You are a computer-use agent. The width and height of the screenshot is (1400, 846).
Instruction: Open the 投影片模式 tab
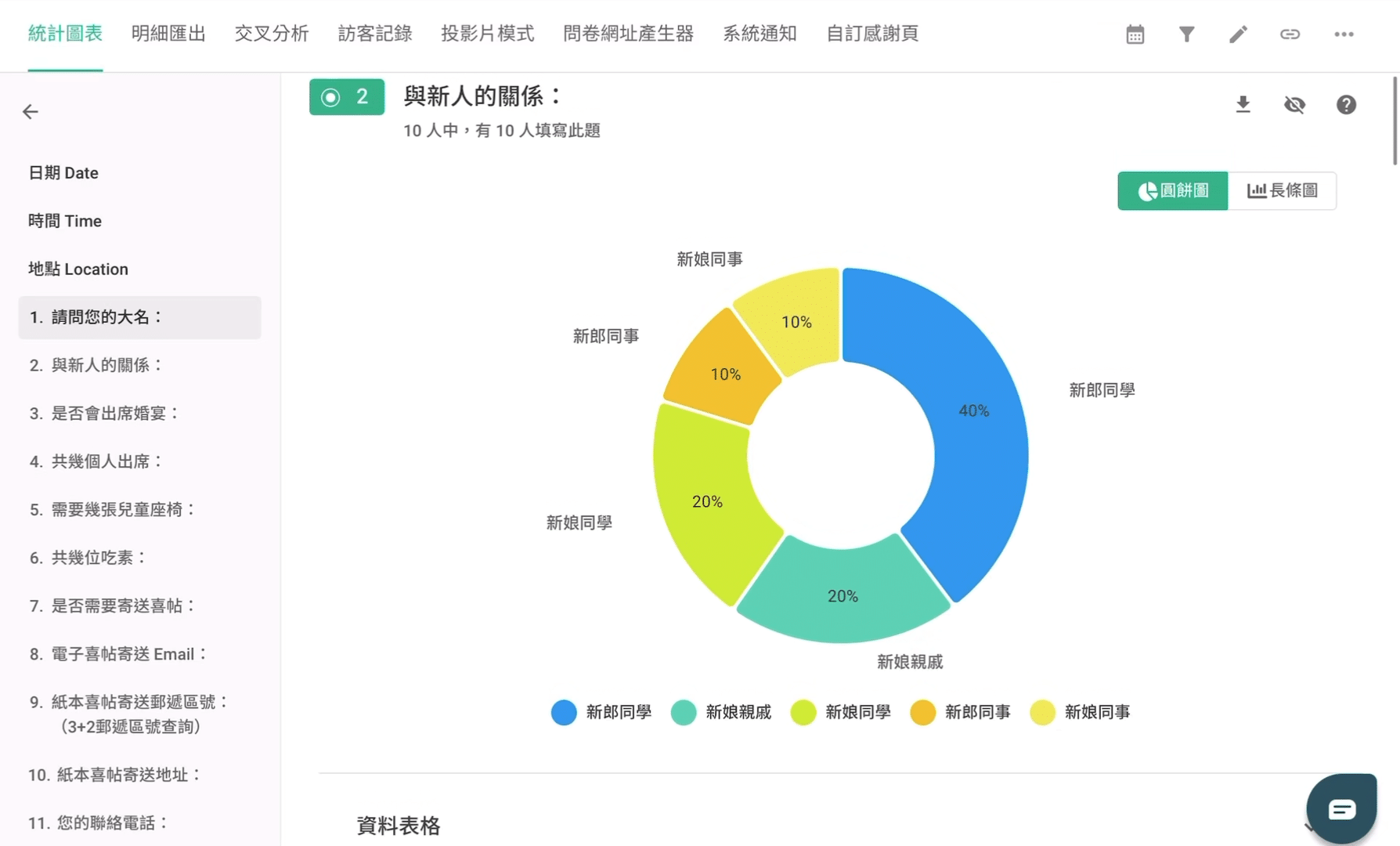click(x=488, y=34)
